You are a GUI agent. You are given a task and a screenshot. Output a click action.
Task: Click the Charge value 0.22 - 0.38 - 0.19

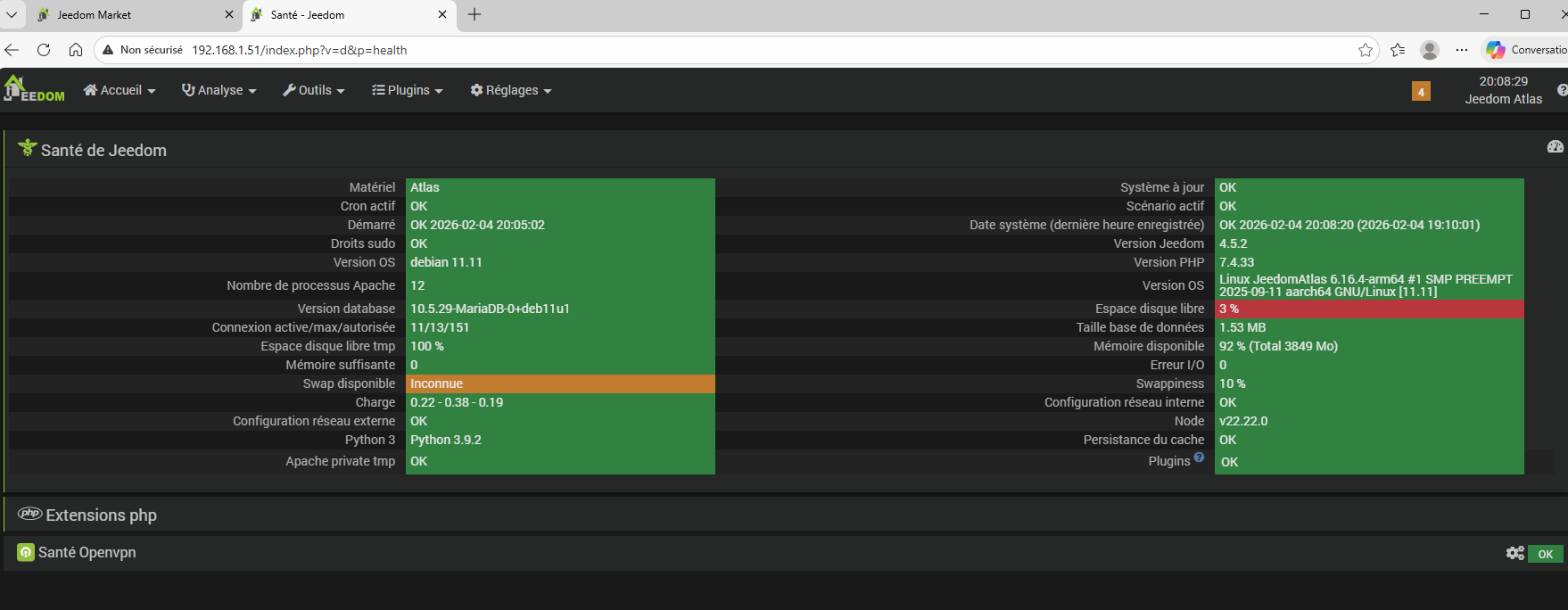point(560,402)
